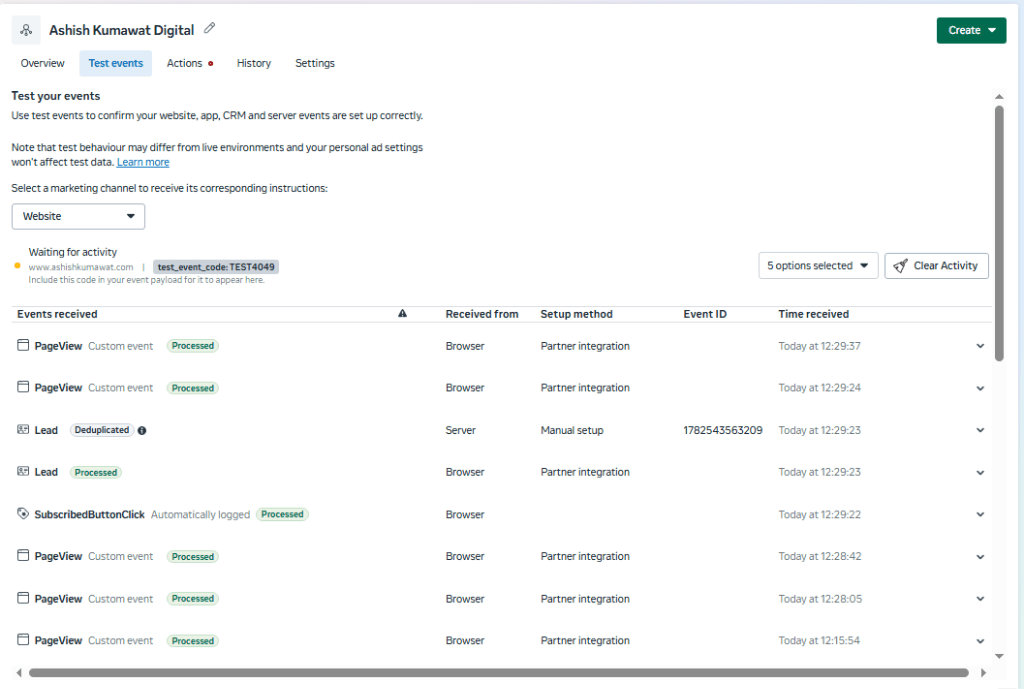Click the pencil edit icon next to dataset name
Screen dimensions: 1024x689
(x=210, y=28)
